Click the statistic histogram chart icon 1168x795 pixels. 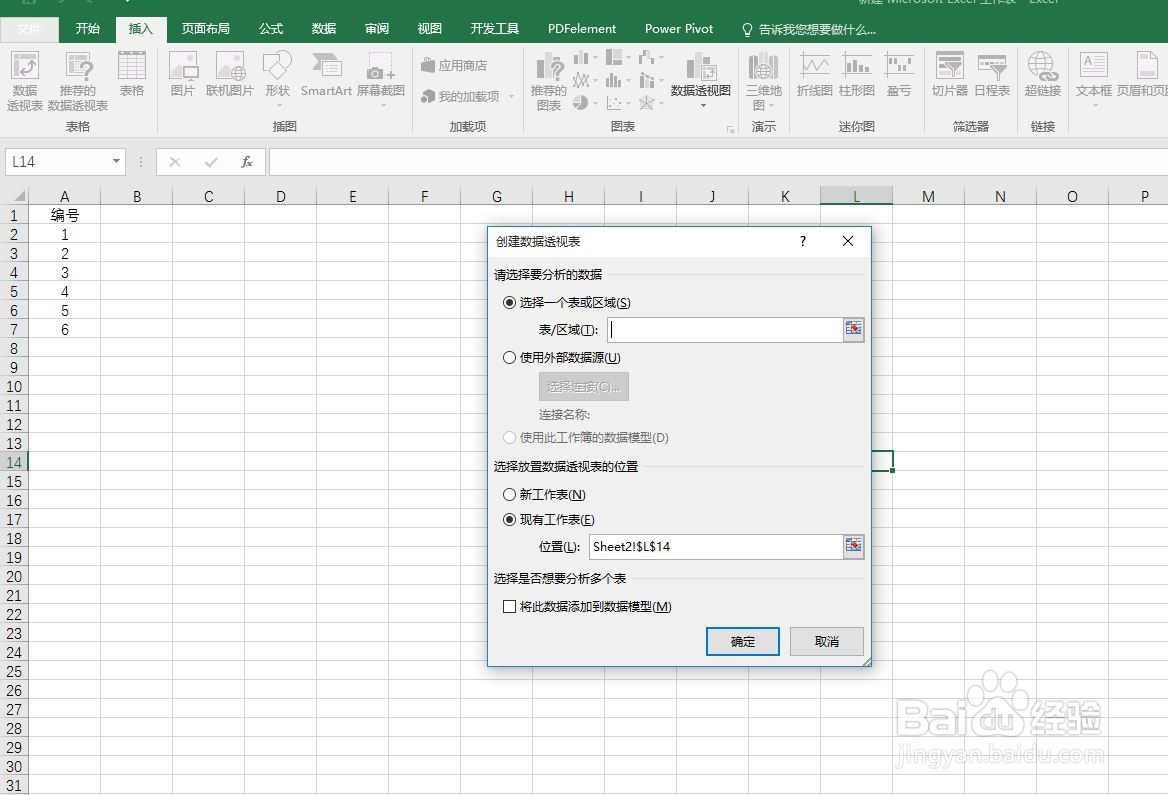pos(614,80)
